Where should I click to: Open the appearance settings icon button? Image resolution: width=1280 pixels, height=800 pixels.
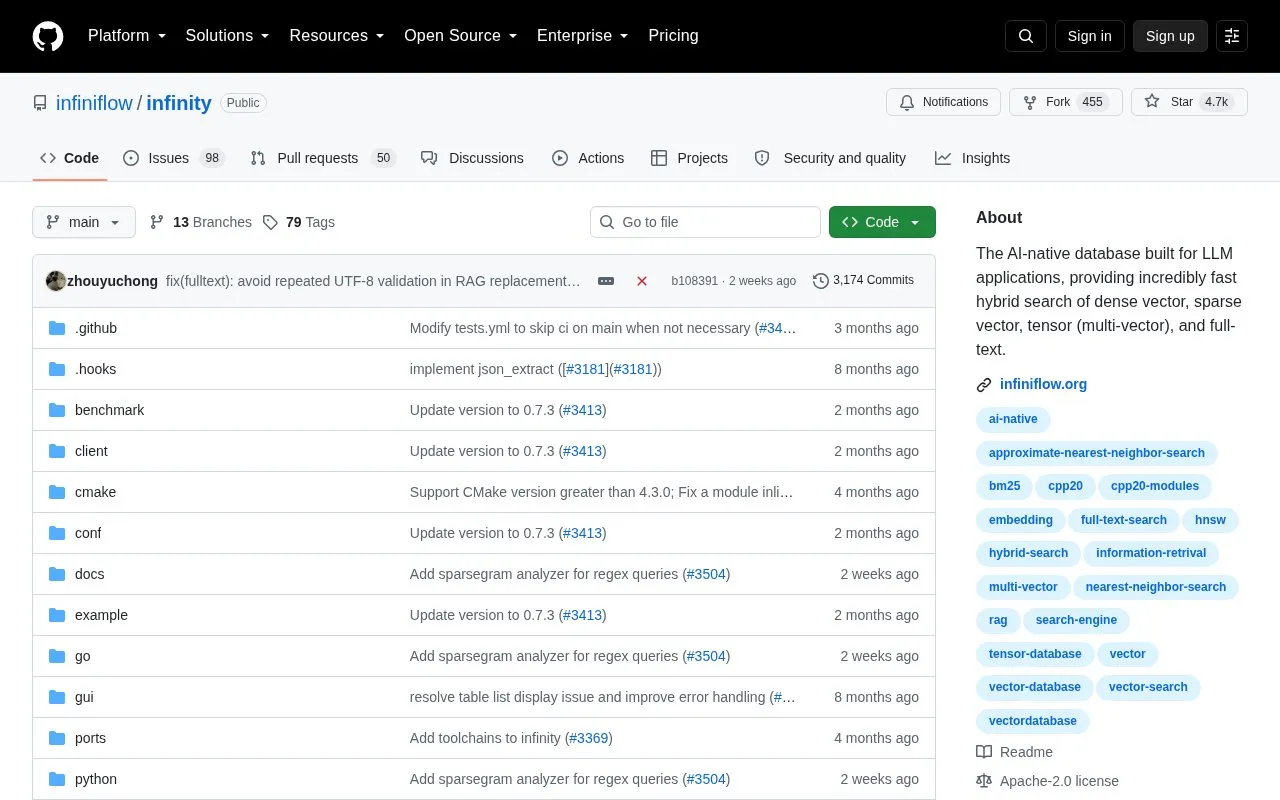(x=1232, y=36)
